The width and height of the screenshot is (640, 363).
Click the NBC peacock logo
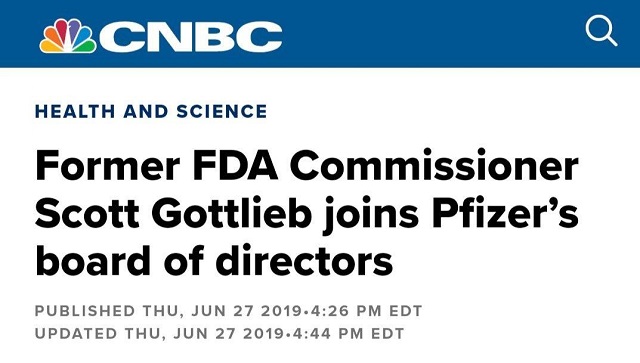click(x=68, y=36)
